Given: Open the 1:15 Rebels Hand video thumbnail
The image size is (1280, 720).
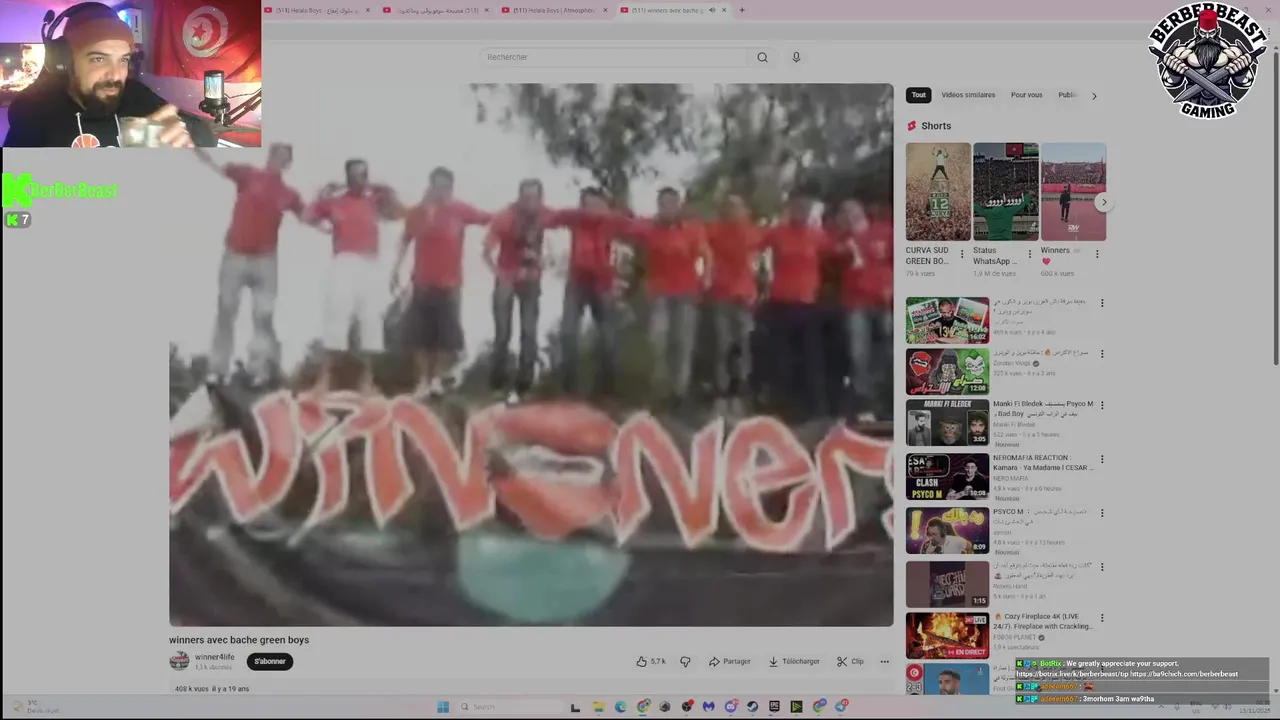Looking at the screenshot, I should pos(947,584).
